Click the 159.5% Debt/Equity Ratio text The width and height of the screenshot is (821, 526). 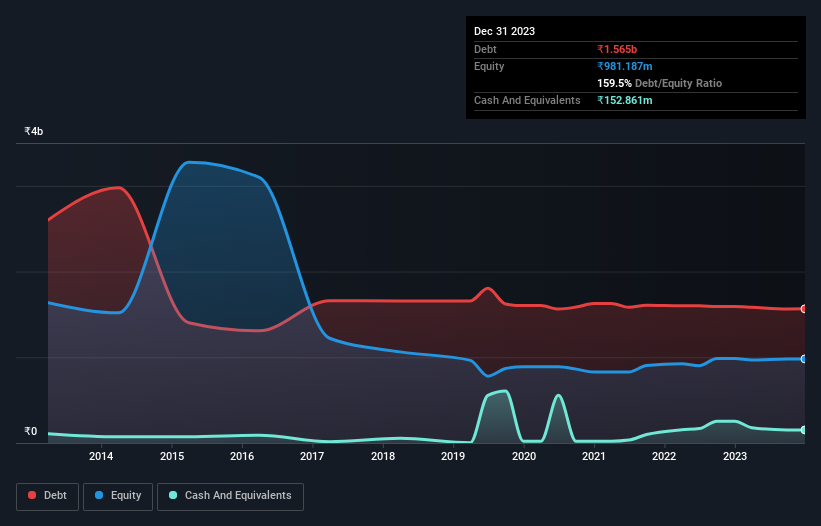coord(659,83)
